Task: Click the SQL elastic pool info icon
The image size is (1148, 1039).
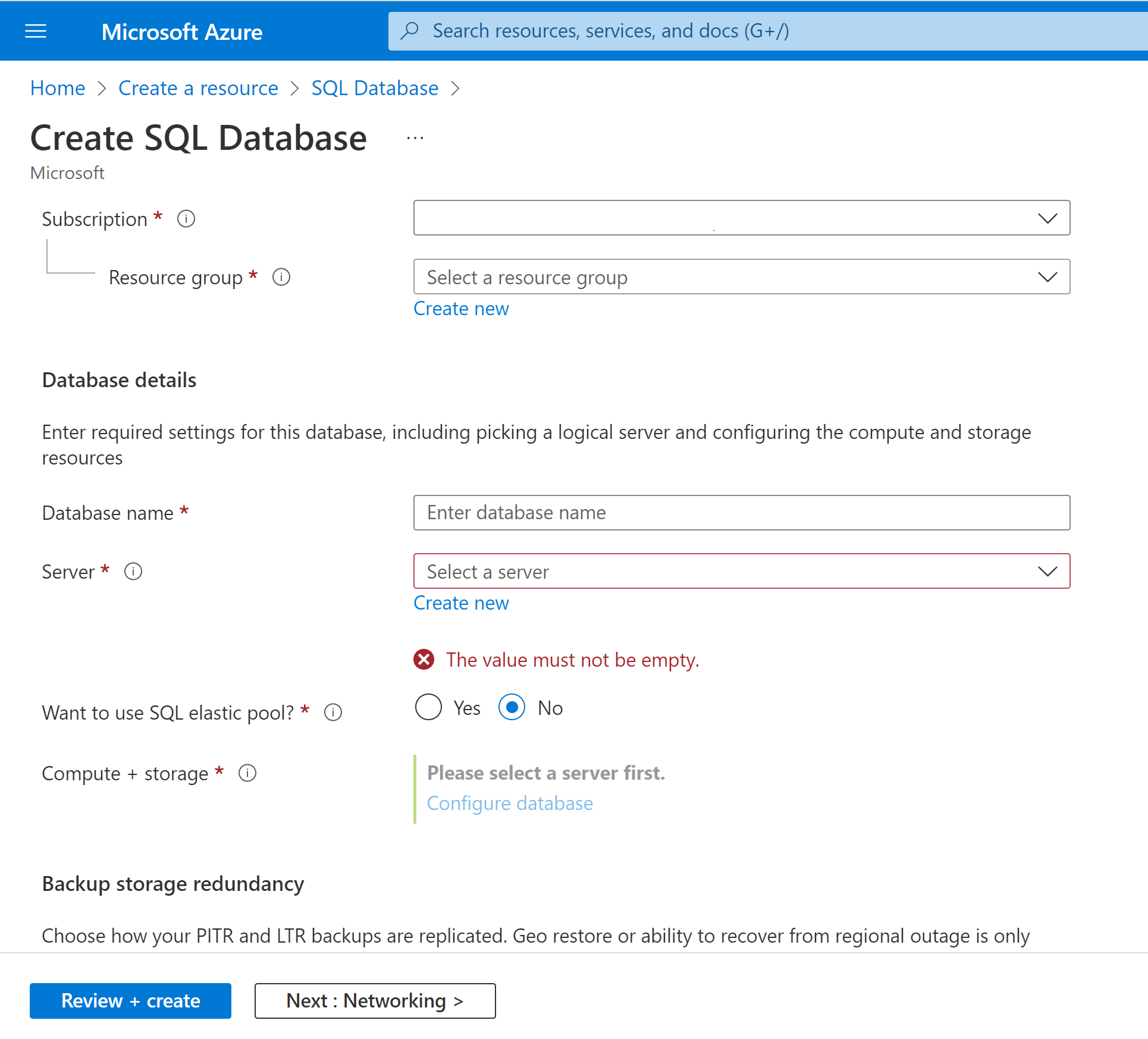Action: pos(333,712)
